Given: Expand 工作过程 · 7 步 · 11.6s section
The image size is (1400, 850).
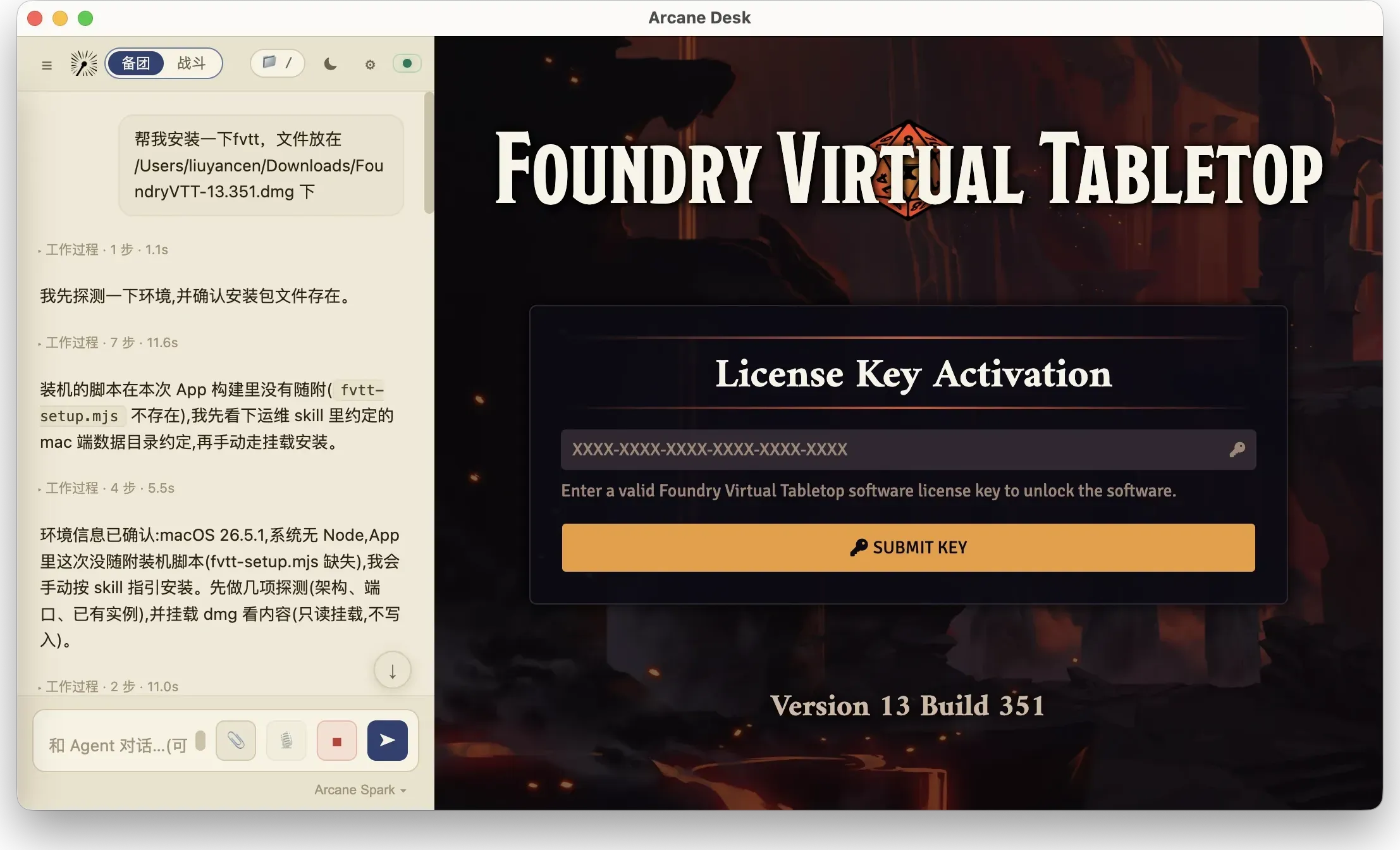Looking at the screenshot, I should point(108,343).
